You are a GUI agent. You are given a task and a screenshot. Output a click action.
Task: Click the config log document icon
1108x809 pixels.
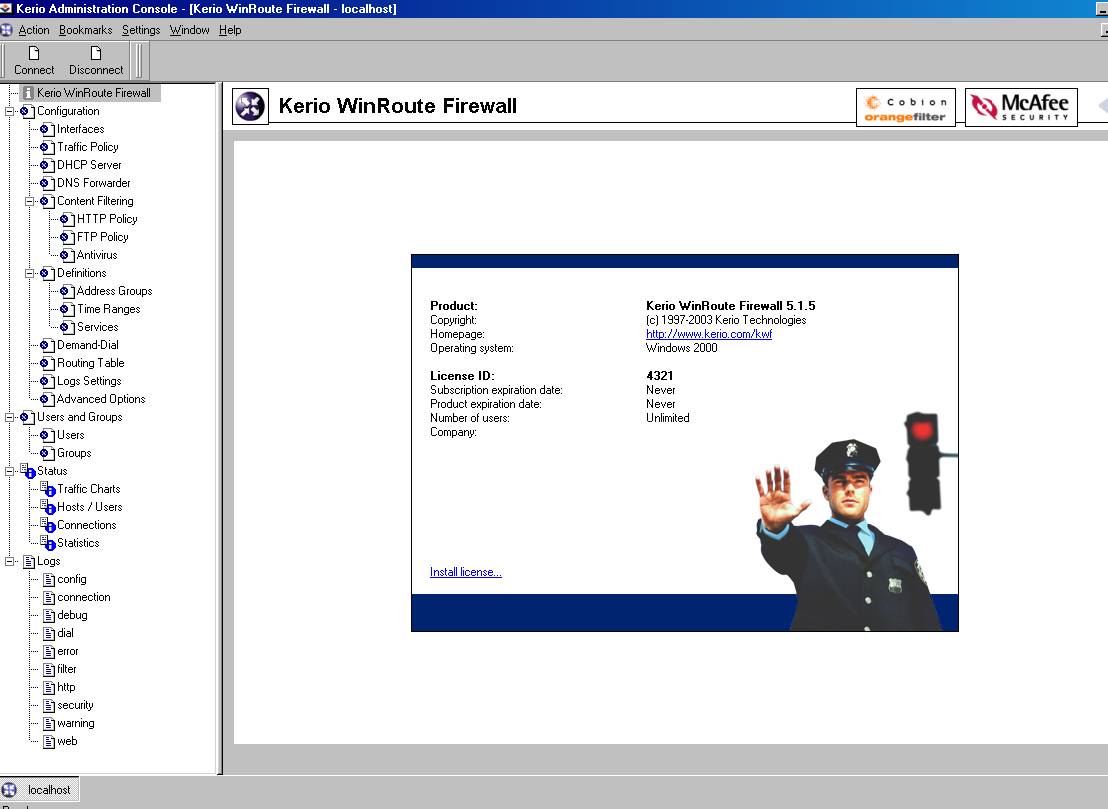point(49,580)
